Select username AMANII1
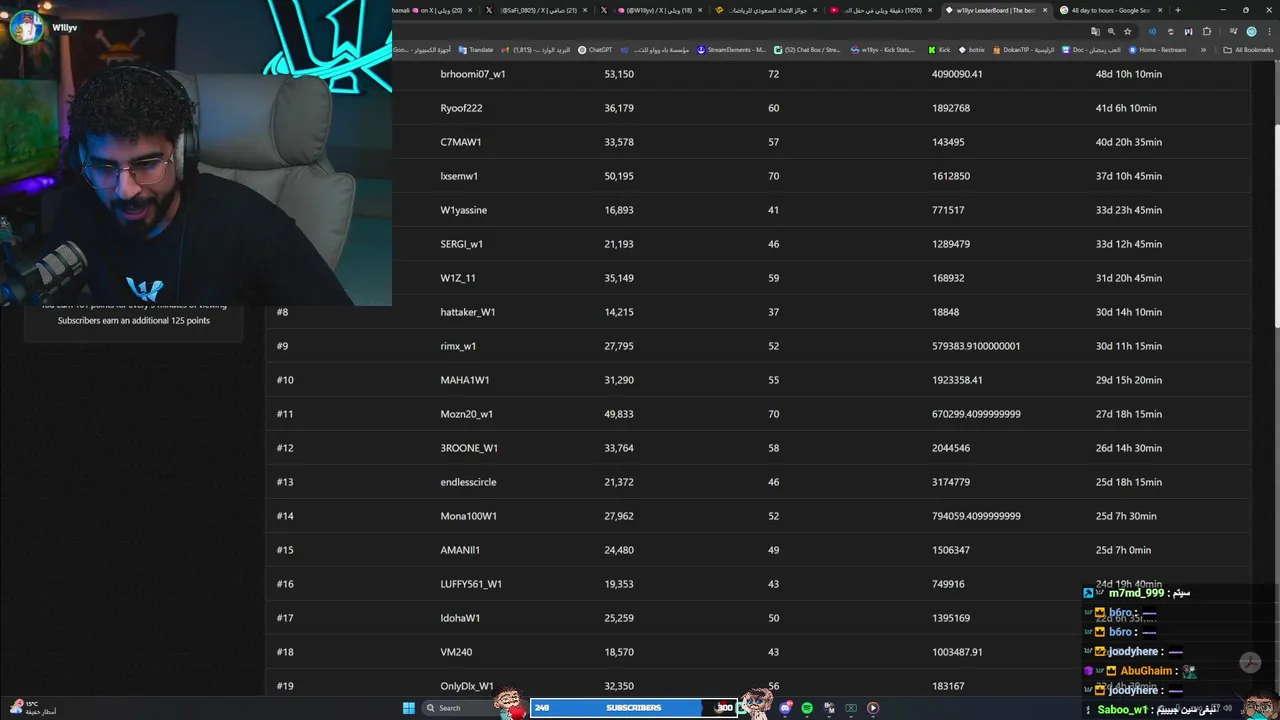 coord(460,550)
